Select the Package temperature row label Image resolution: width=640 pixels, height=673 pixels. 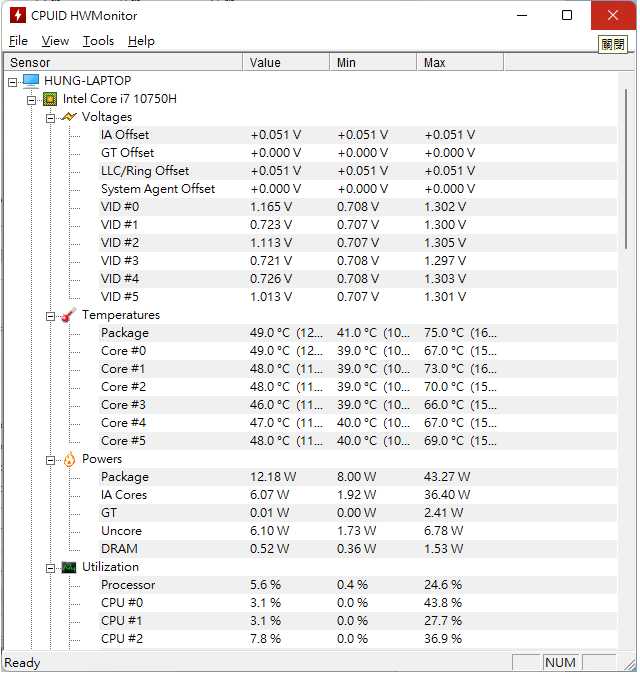[x=125, y=333]
